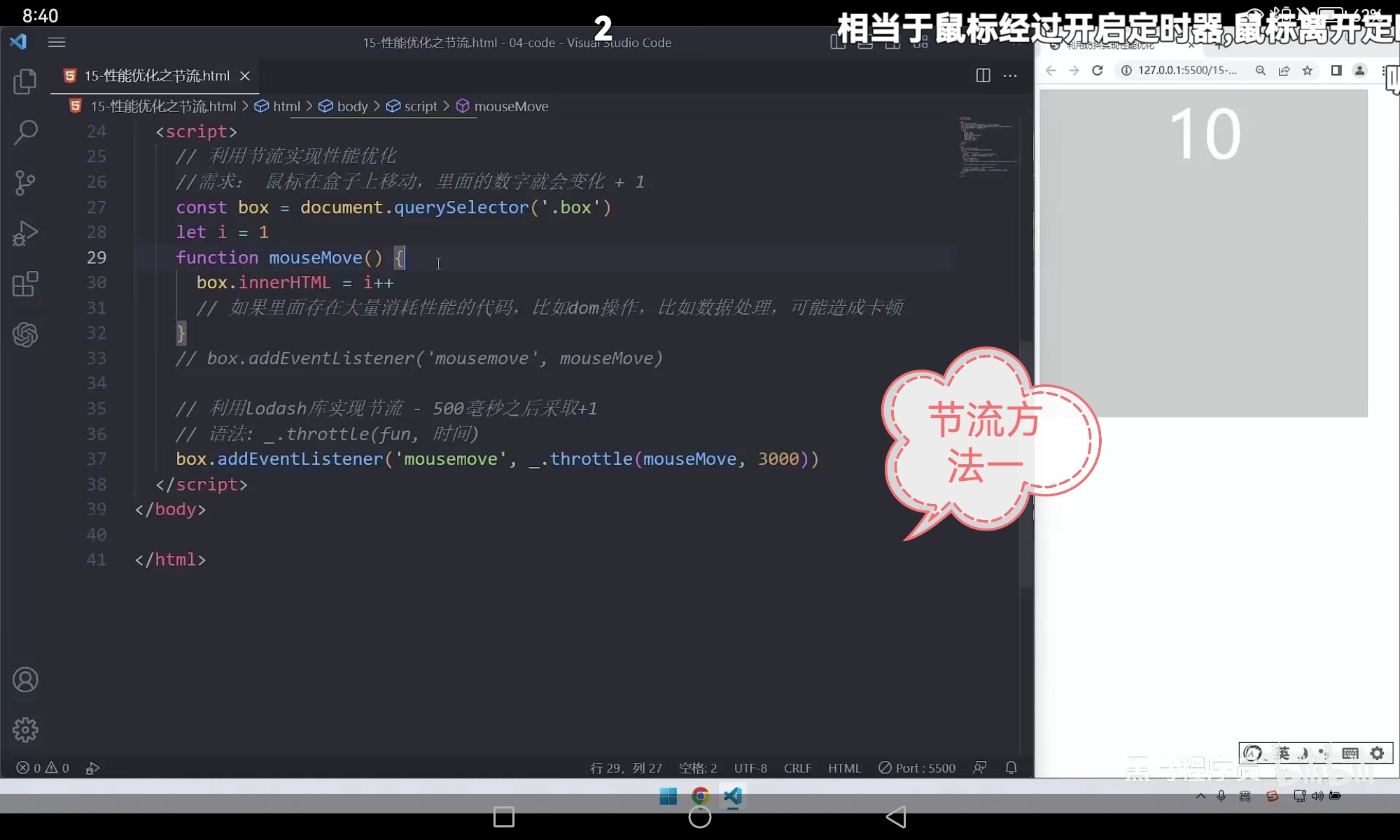
Task: Open the Explorer view in activity bar
Action: pyautogui.click(x=25, y=82)
